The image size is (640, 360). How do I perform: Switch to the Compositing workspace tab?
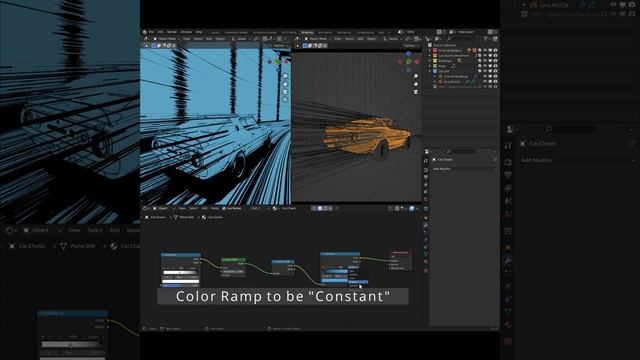click(364, 32)
